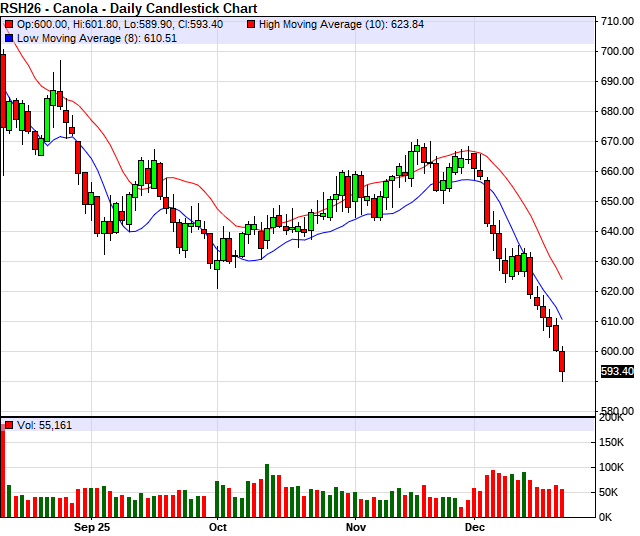Choose the 100K volume axis label
The image size is (640, 536).
tap(613, 467)
